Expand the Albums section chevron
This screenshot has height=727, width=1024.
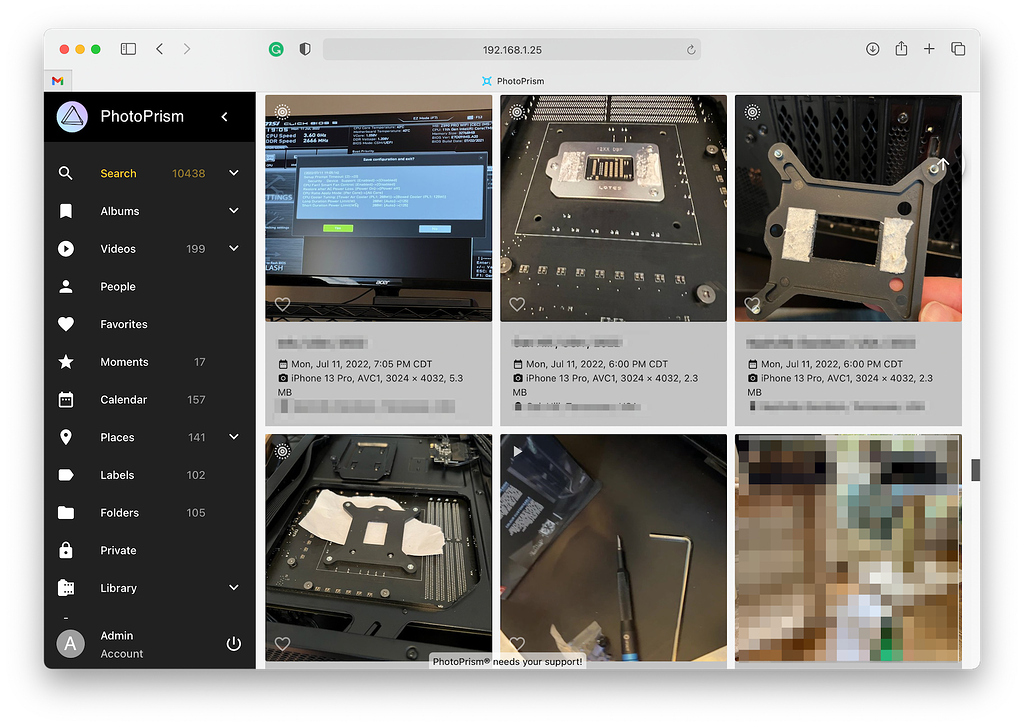coord(233,211)
